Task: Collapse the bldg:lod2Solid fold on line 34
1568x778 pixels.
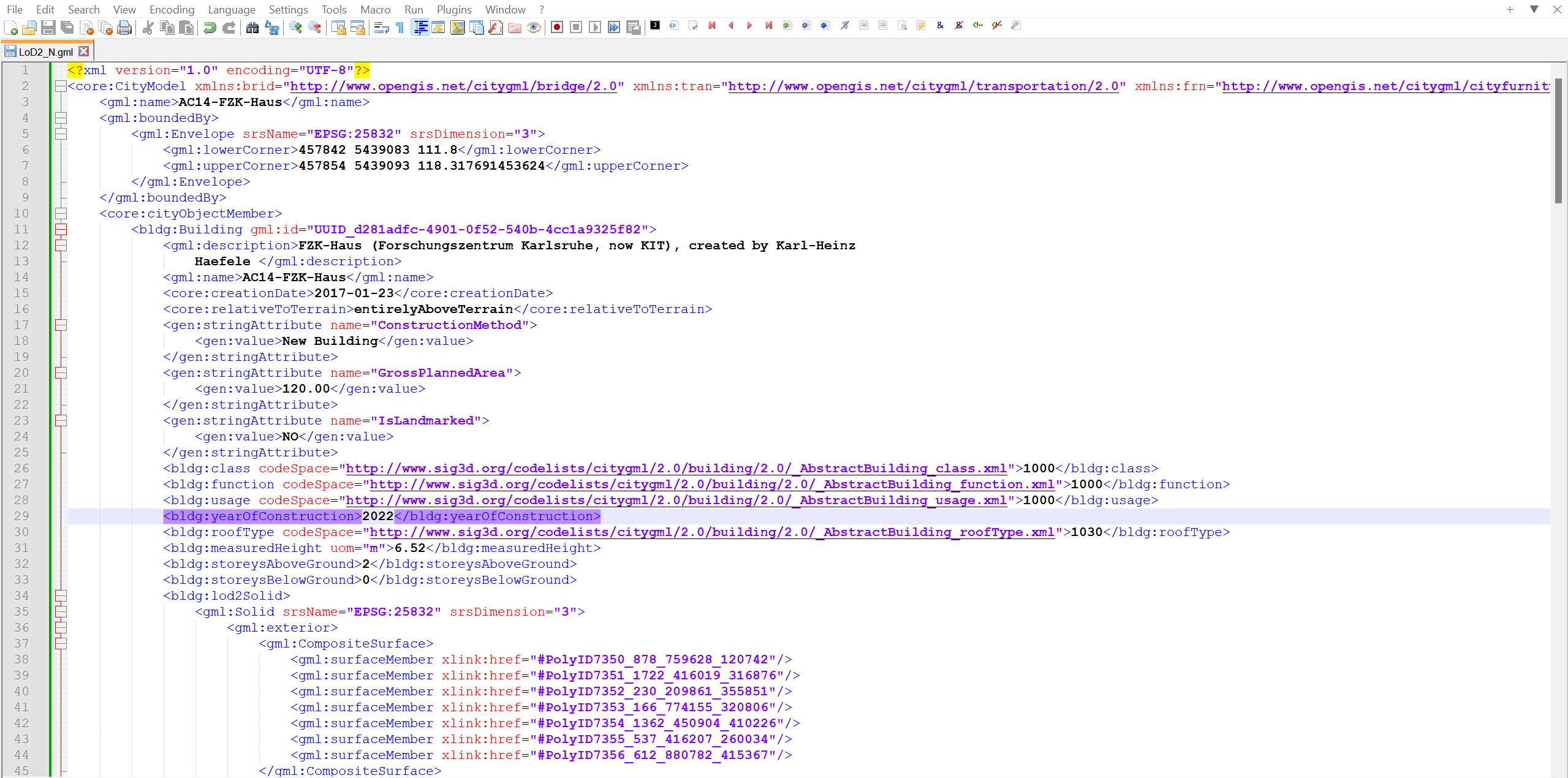Action: (61, 596)
